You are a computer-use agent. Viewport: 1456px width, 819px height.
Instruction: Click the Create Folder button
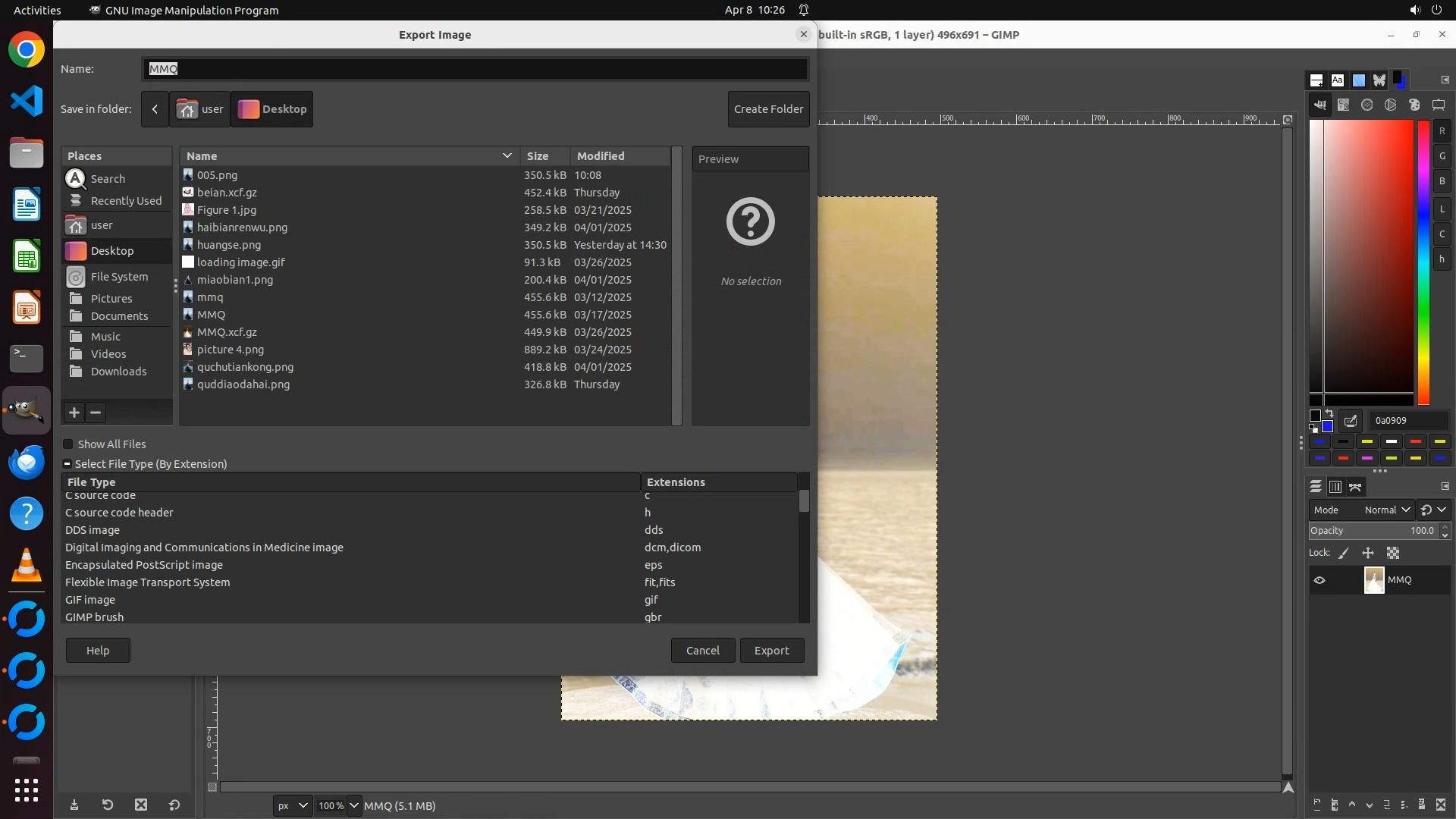768,109
